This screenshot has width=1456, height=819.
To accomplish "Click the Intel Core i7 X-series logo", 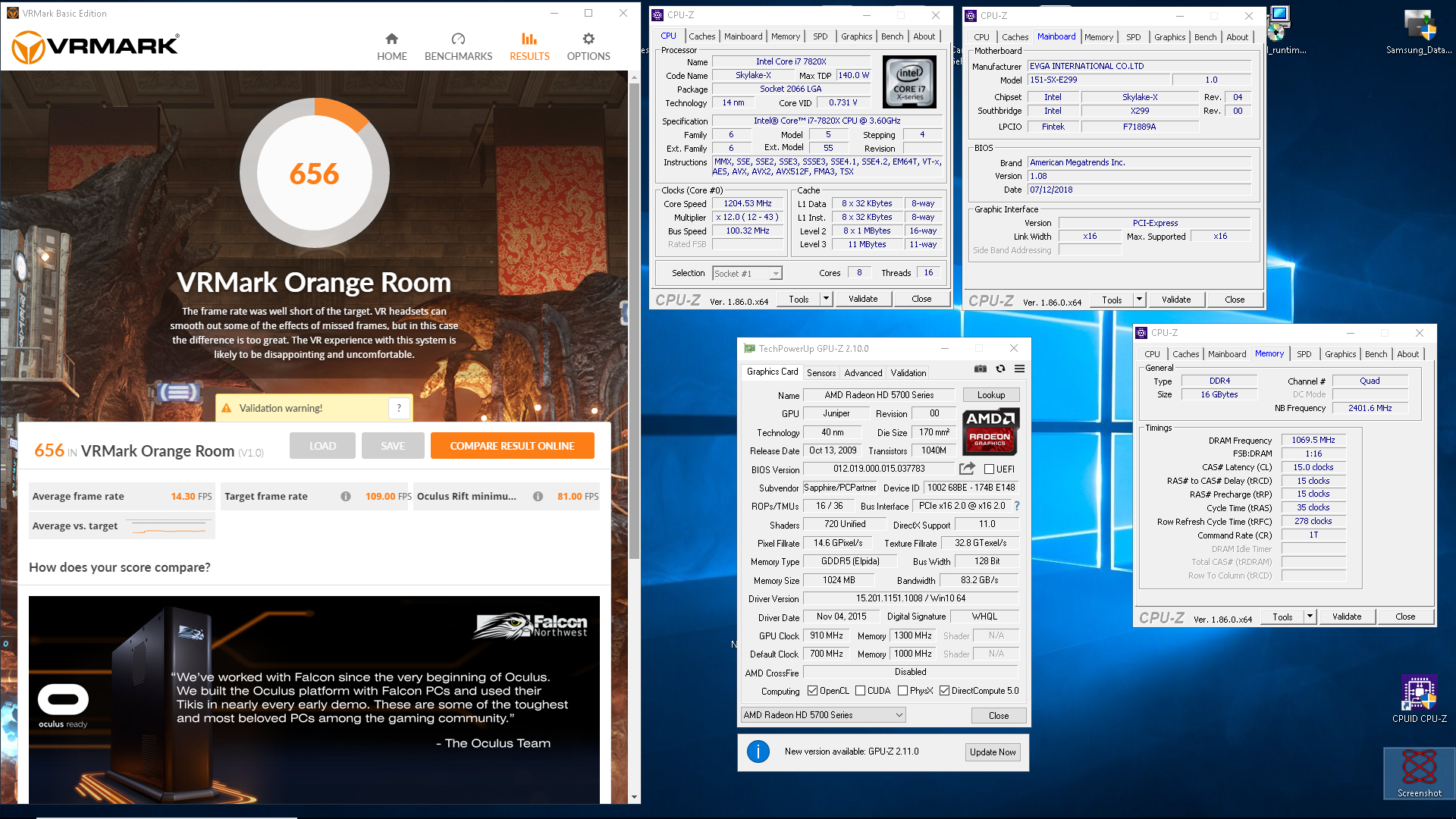I will [909, 82].
